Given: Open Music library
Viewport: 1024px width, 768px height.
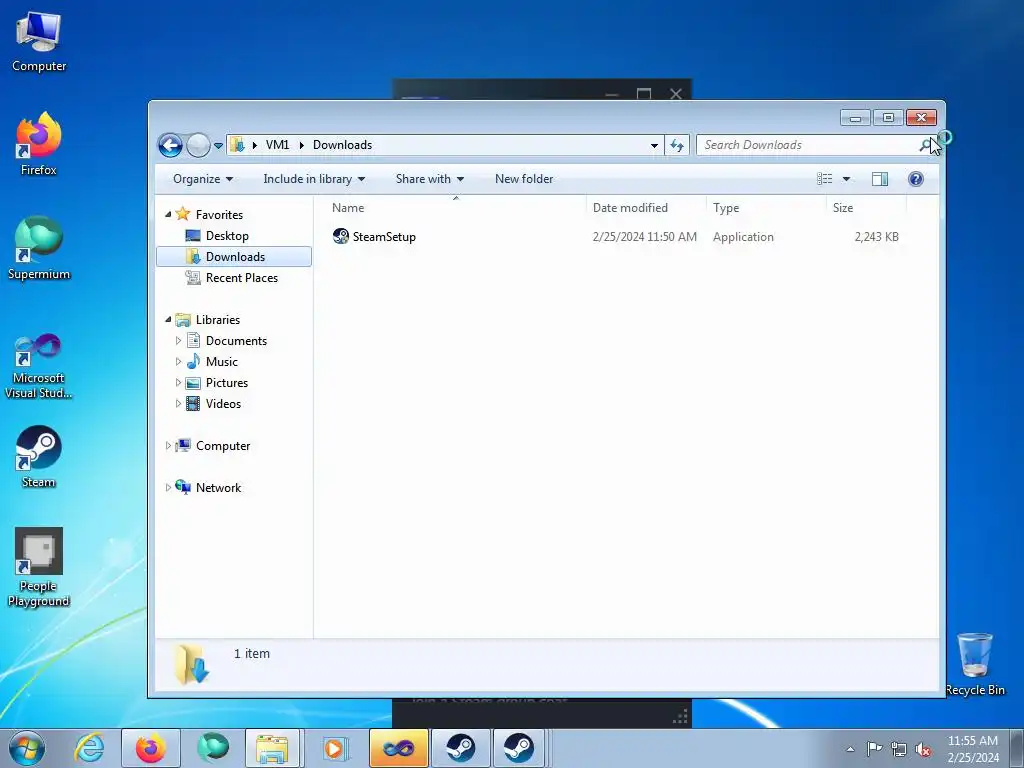Looking at the screenshot, I should [221, 362].
